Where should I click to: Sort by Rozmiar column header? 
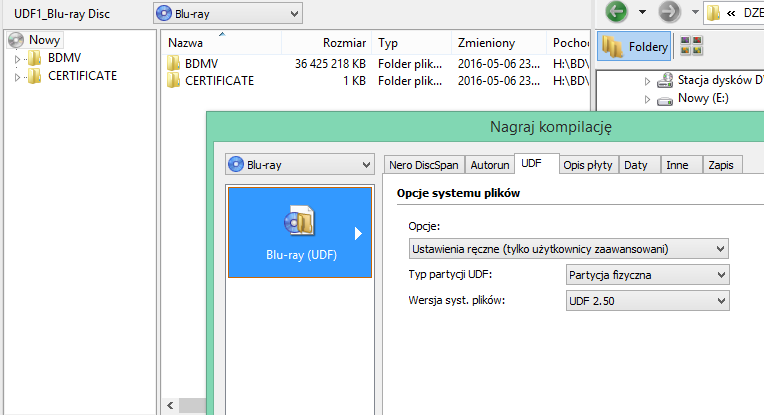pos(326,43)
